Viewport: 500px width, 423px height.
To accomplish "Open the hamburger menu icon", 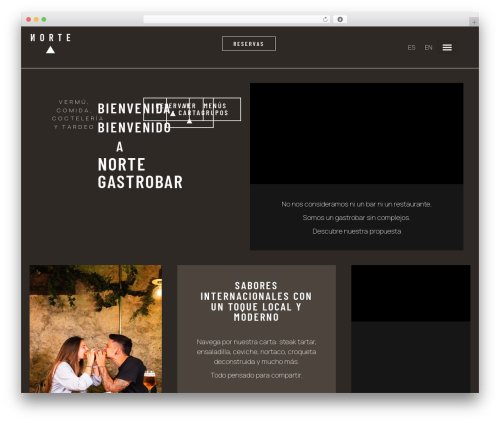I will [447, 48].
